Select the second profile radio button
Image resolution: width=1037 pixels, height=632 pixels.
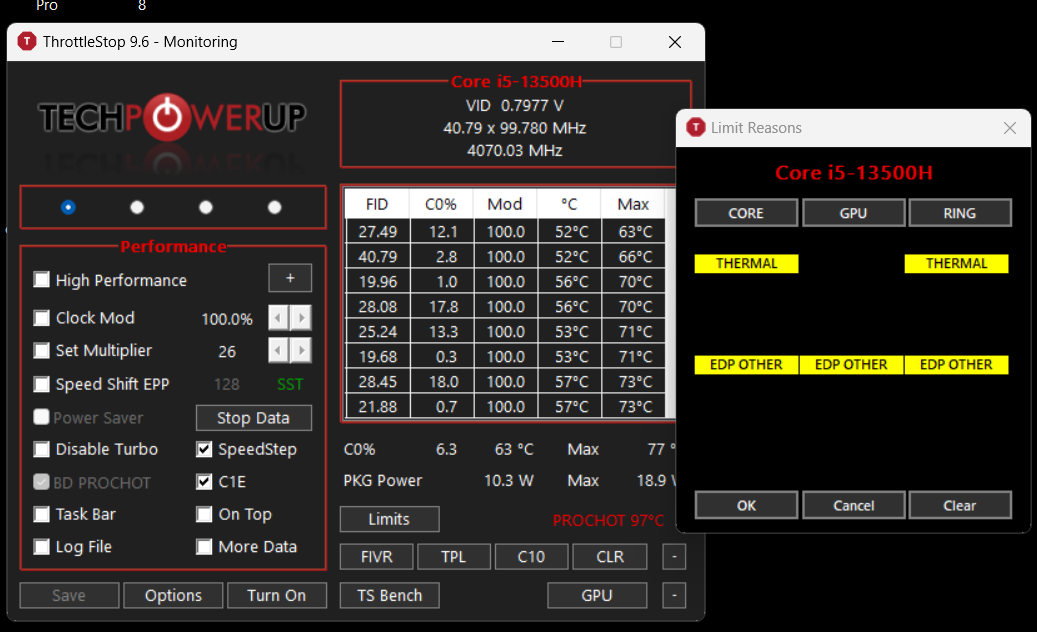(x=137, y=208)
